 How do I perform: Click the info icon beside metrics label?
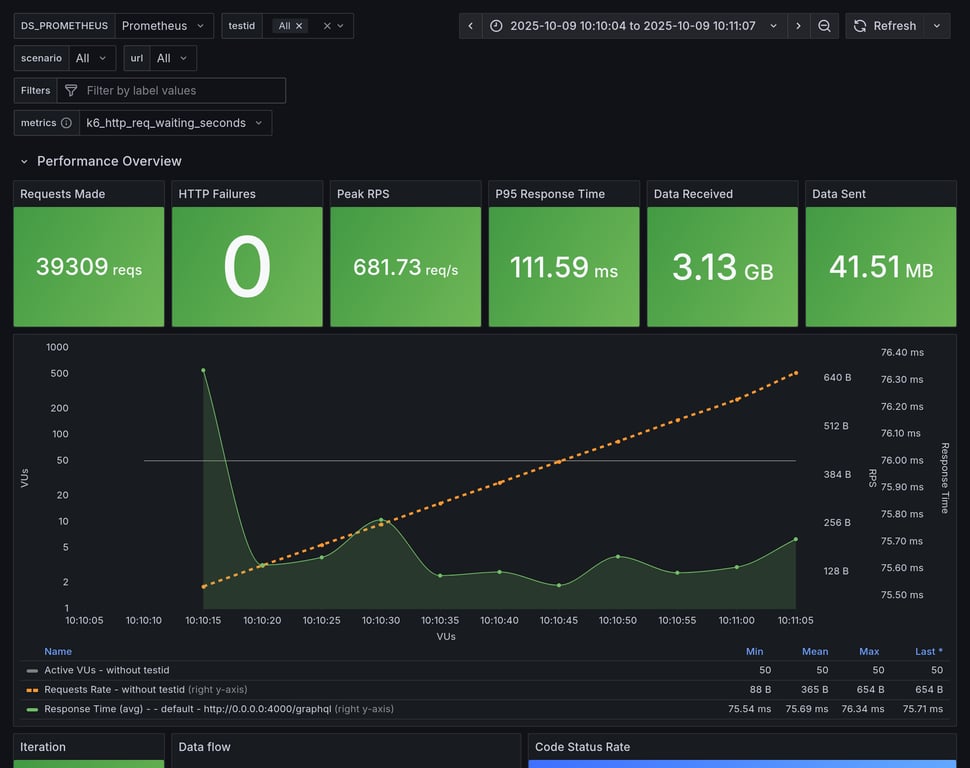(66, 123)
